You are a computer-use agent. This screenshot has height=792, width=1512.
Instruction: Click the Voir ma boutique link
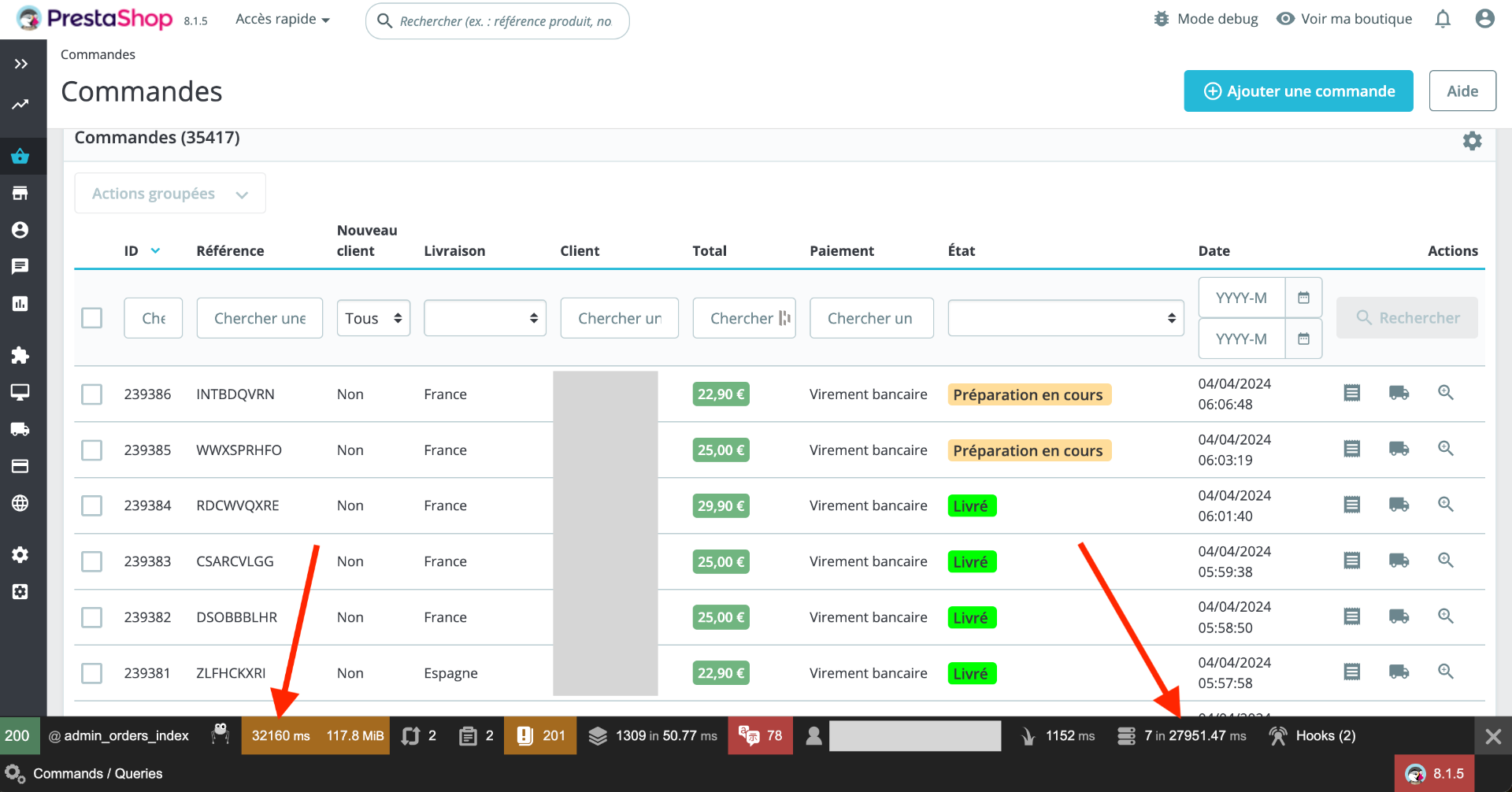tap(1345, 19)
